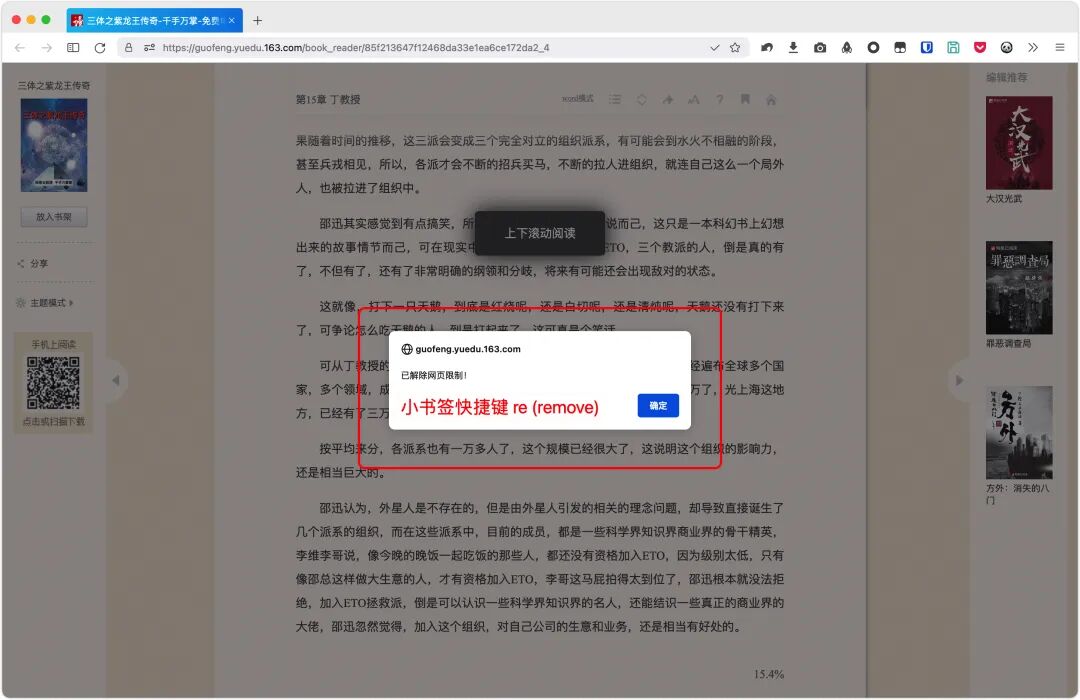The width and height of the screenshot is (1080, 700).
Task: Click the green floppy-disk save extension
Action: click(953, 48)
